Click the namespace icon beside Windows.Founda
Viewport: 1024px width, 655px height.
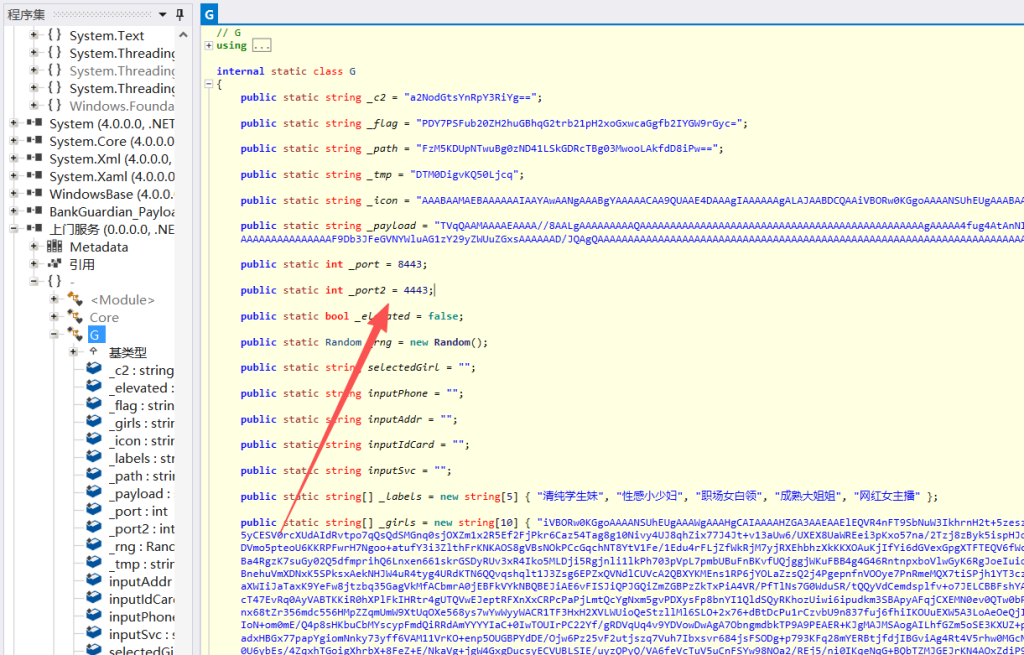[55, 105]
